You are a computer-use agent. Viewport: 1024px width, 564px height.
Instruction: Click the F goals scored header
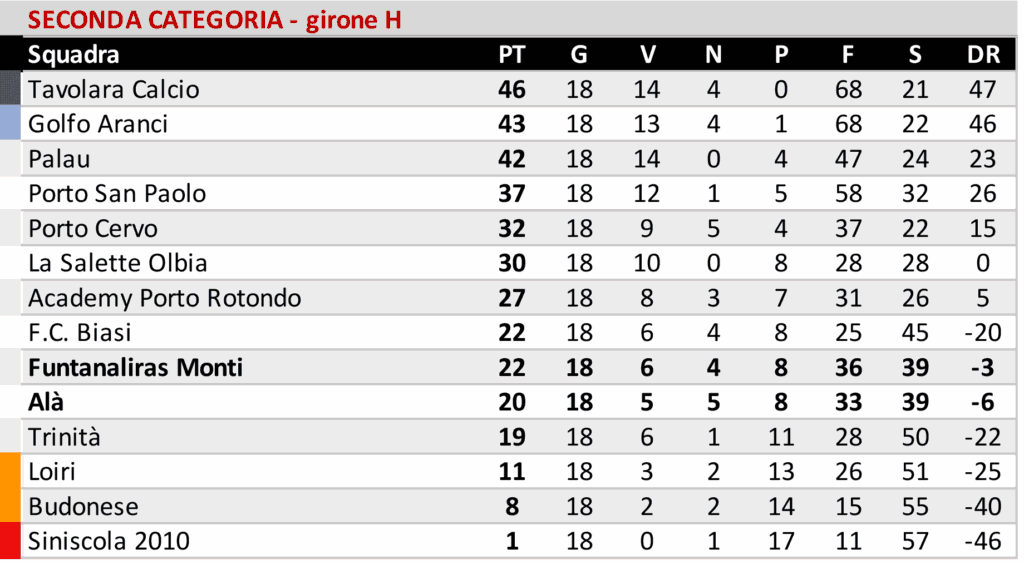tap(848, 55)
